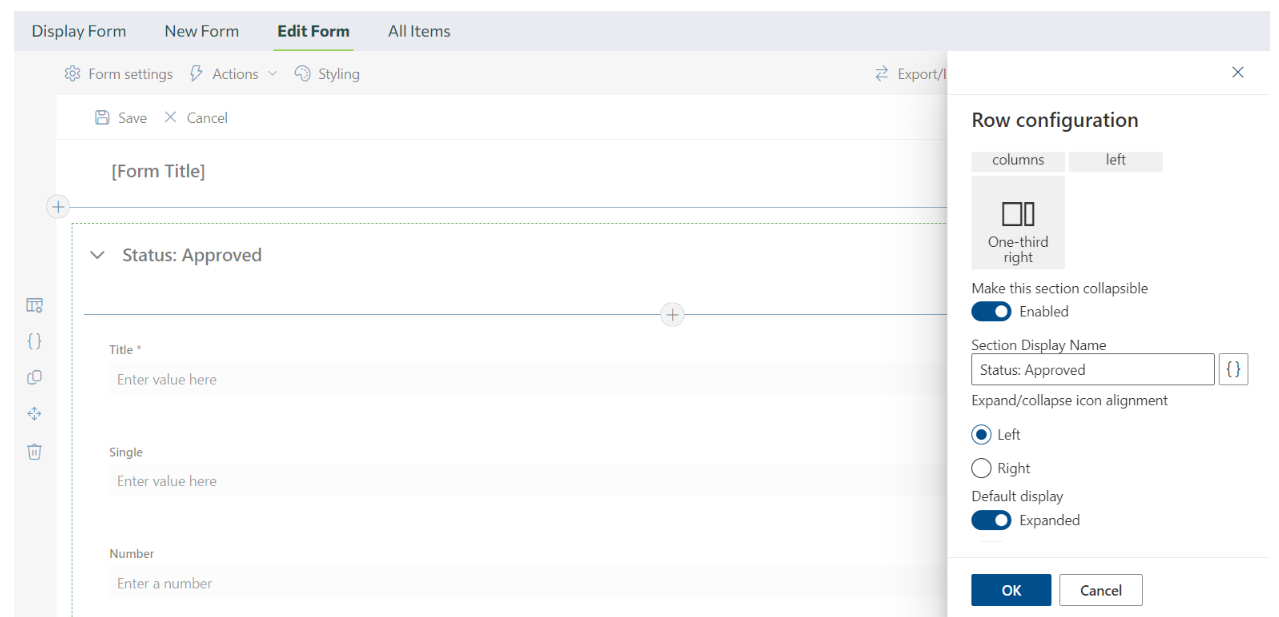Viewport: 1279px width, 617px height.
Task: Switch to the Display Form tab
Action: 79,31
